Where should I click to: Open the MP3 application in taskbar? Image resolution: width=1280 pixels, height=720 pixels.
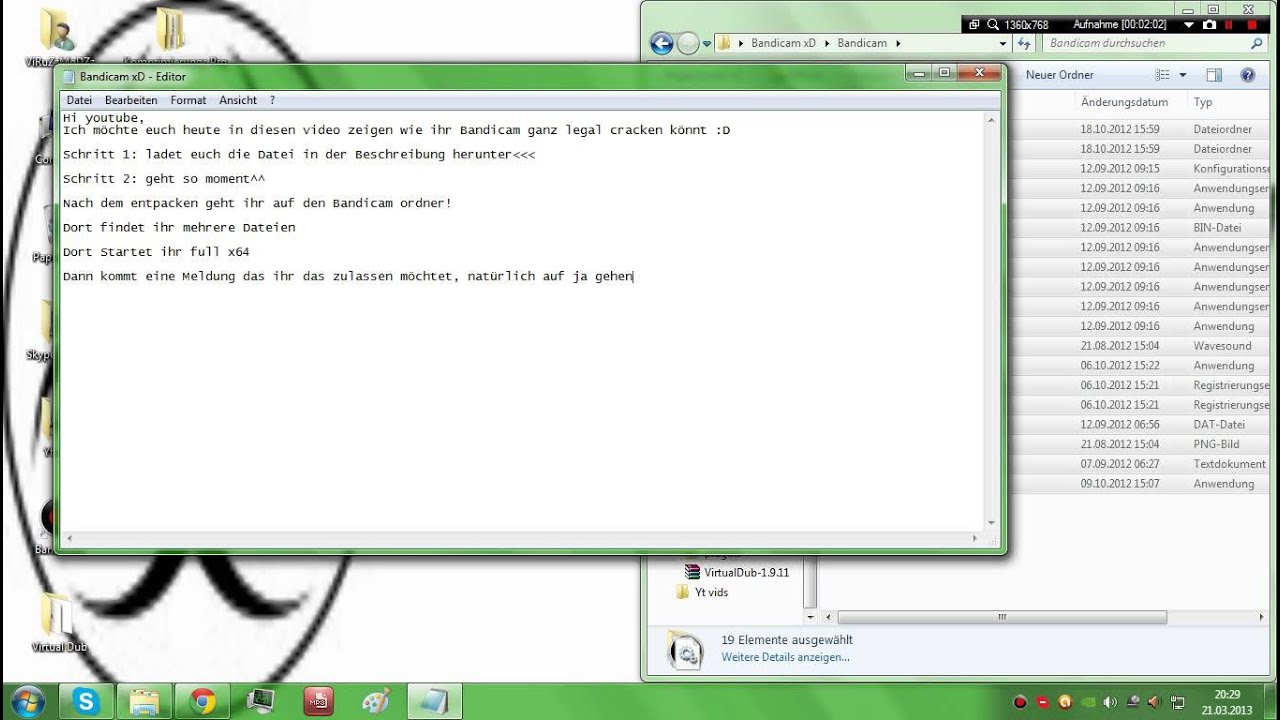319,701
